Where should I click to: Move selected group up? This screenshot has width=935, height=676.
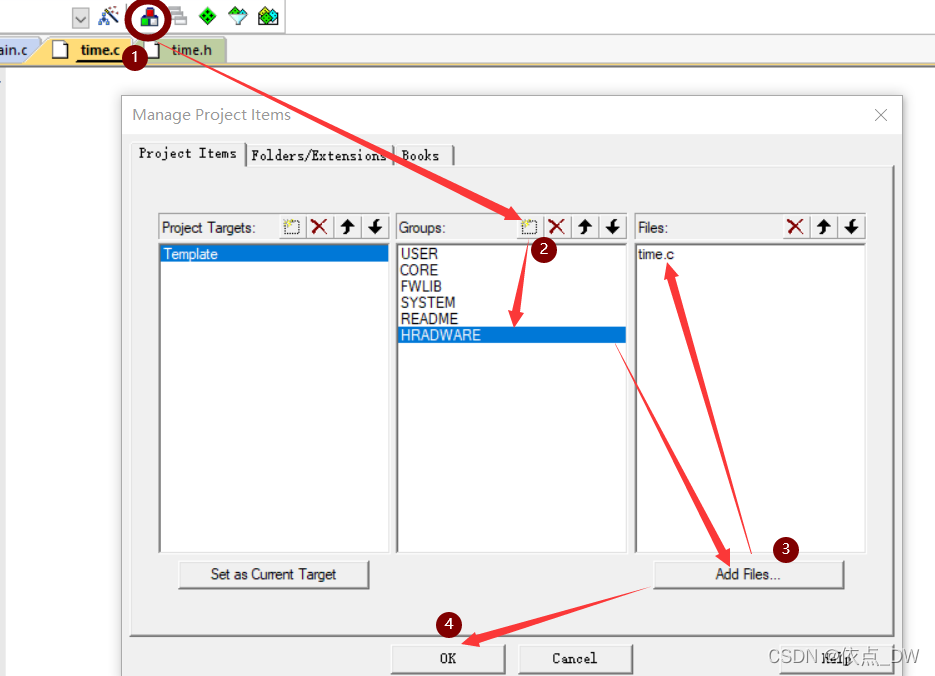click(584, 227)
